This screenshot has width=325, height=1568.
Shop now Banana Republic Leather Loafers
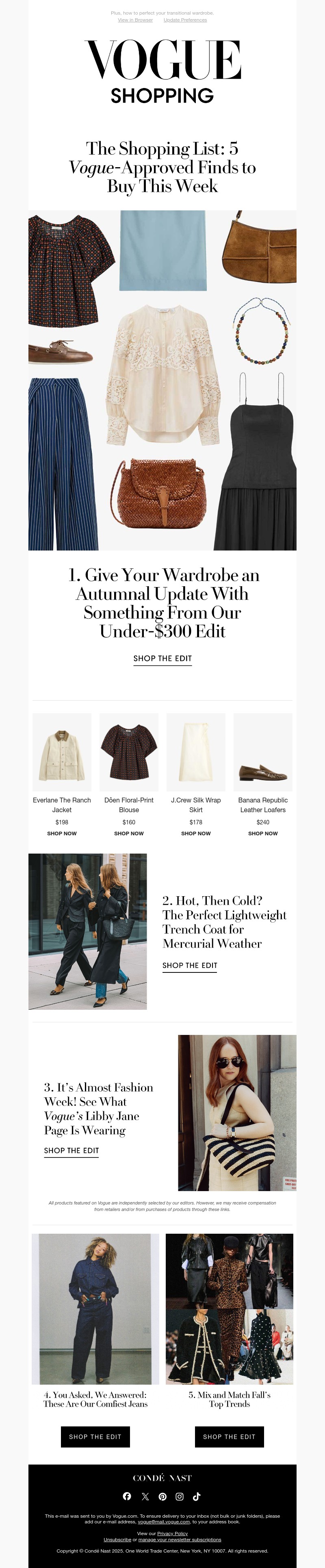pyautogui.click(x=263, y=833)
